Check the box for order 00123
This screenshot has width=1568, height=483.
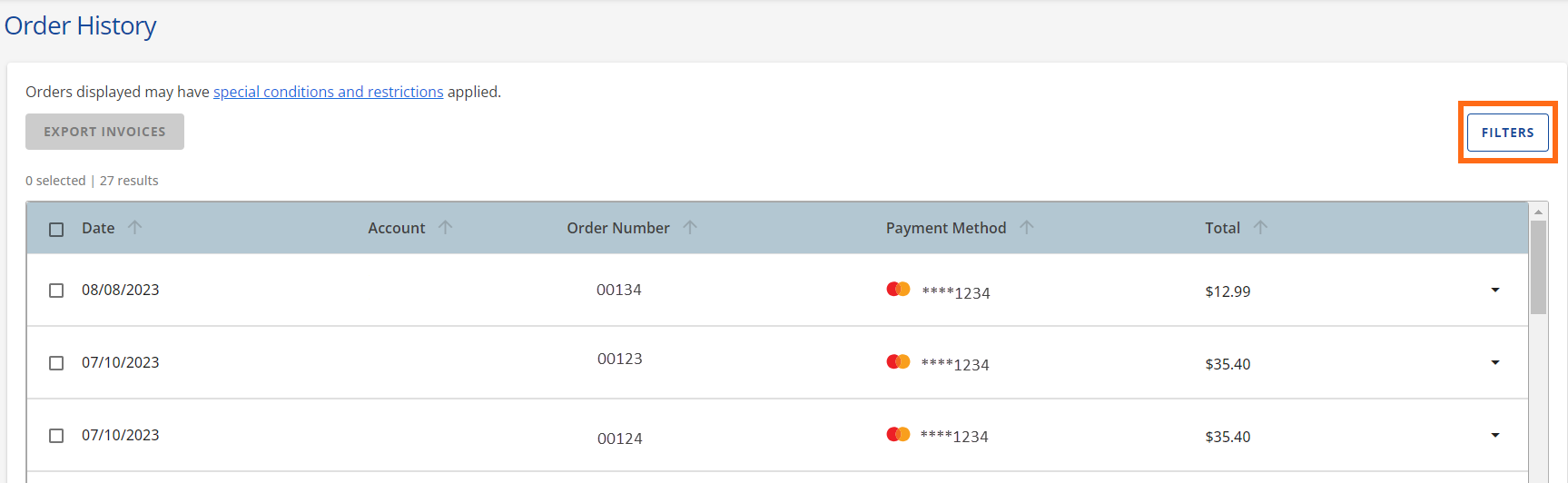tap(56, 363)
